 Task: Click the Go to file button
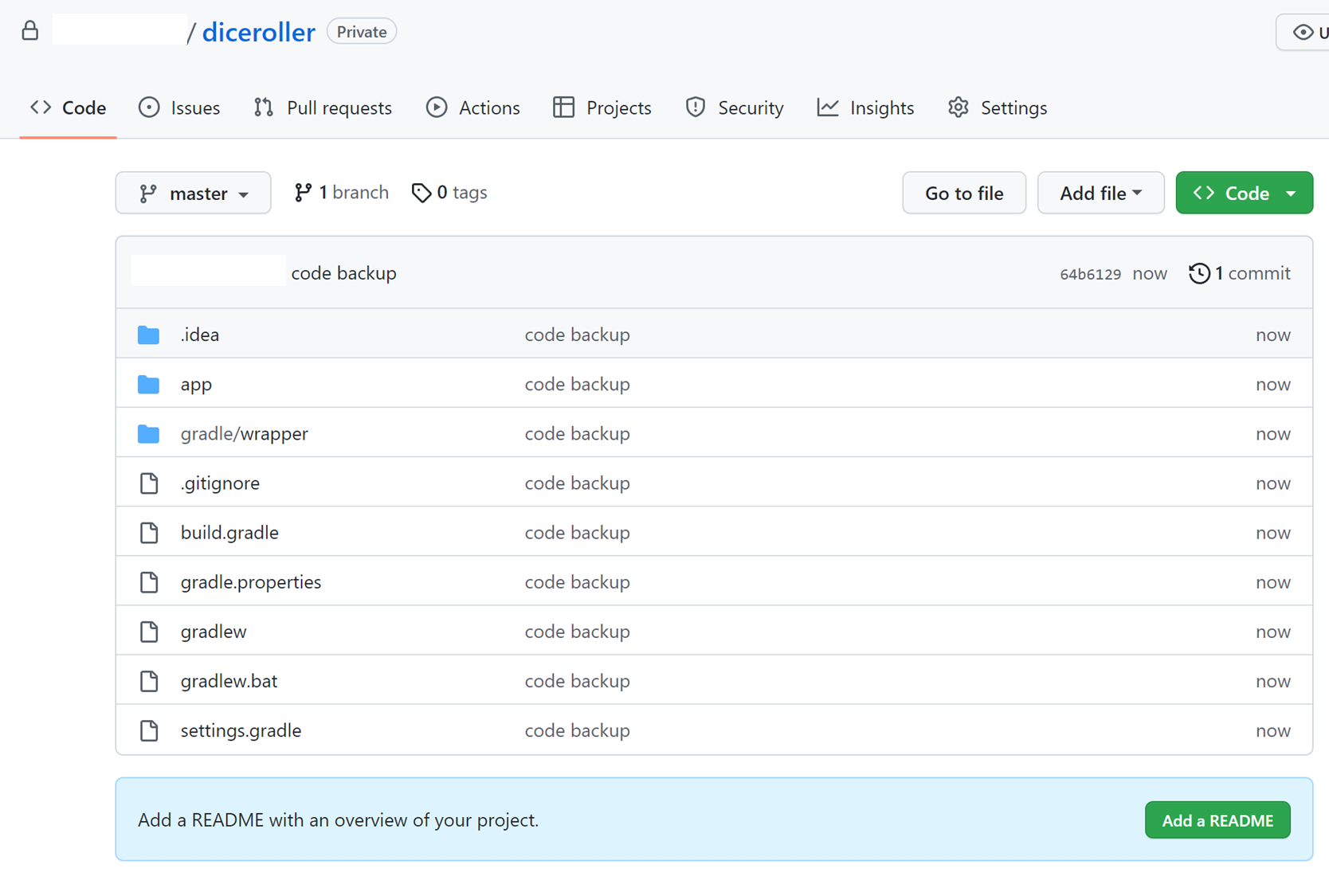pos(964,193)
